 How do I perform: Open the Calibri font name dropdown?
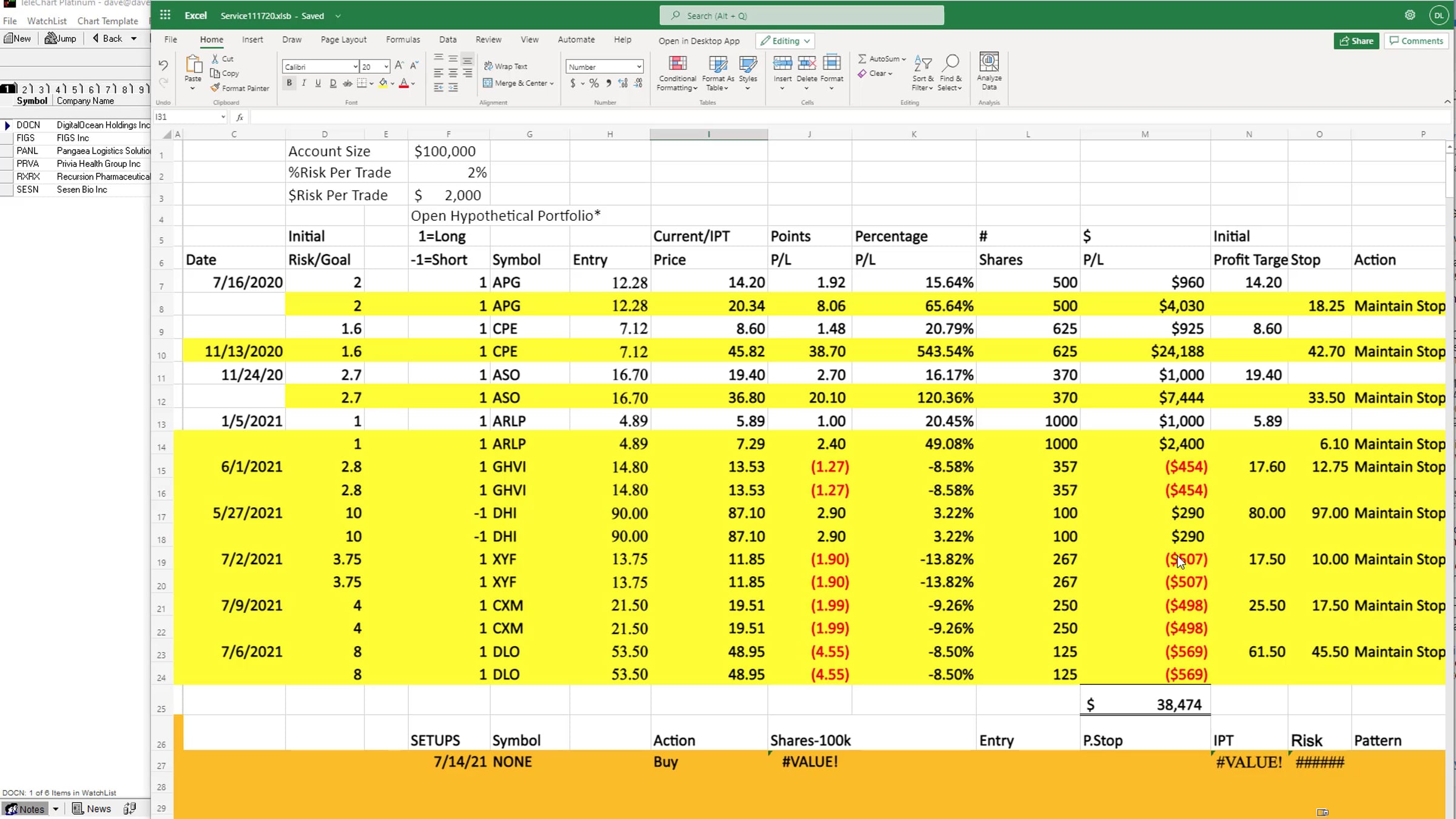355,66
